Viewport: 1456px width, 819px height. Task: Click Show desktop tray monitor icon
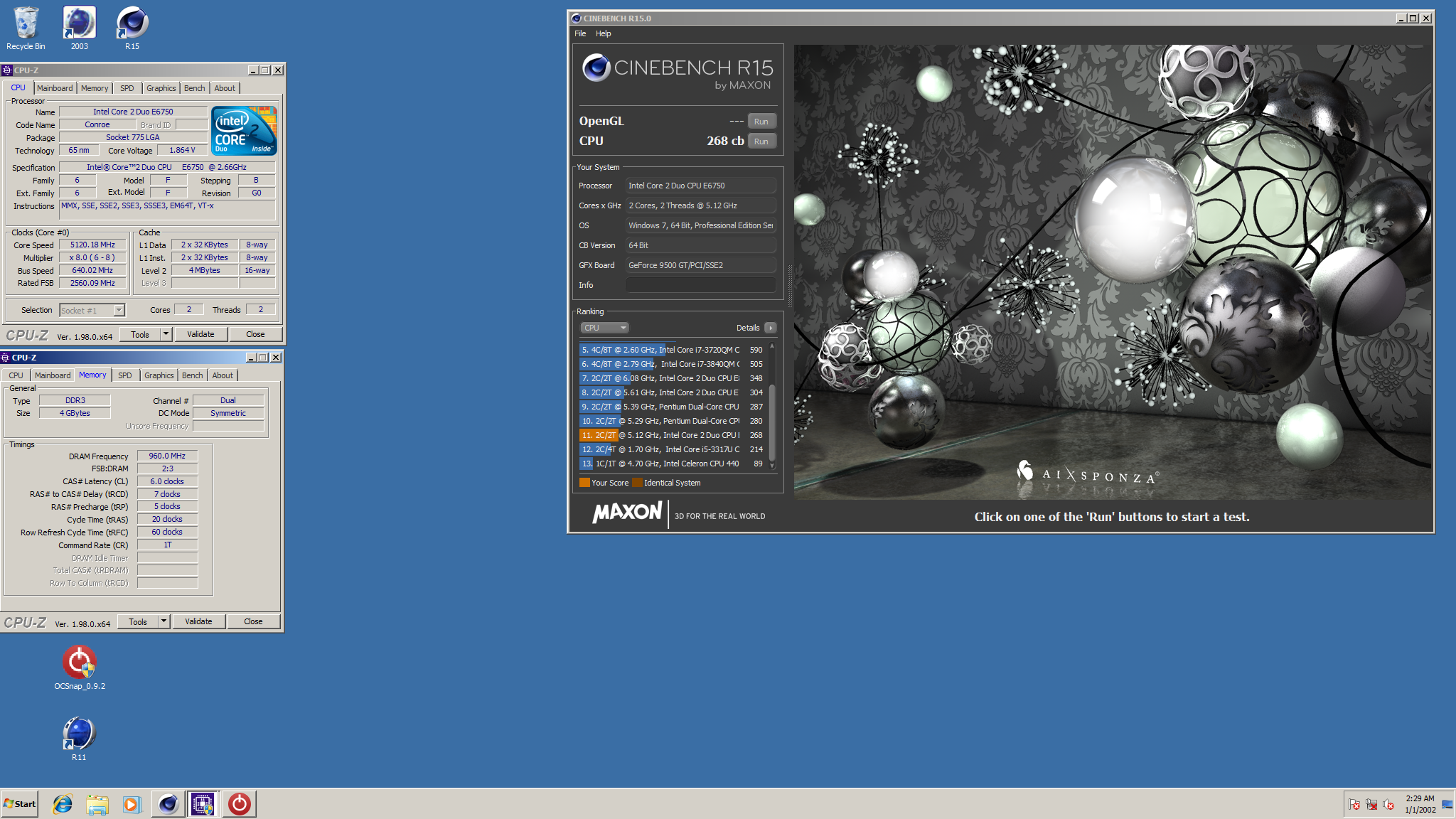[x=1447, y=804]
